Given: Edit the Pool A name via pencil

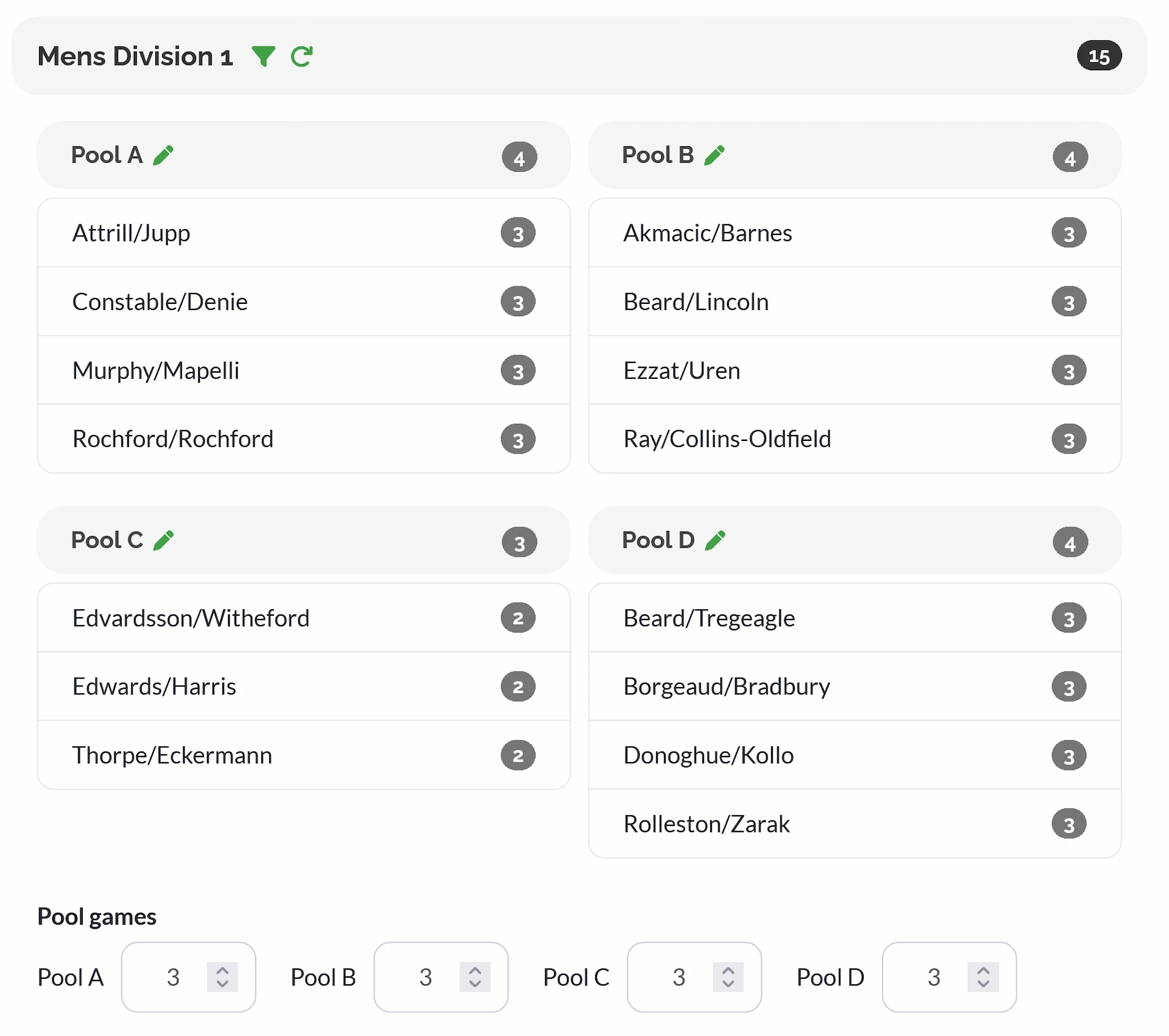Looking at the screenshot, I should pyautogui.click(x=163, y=155).
